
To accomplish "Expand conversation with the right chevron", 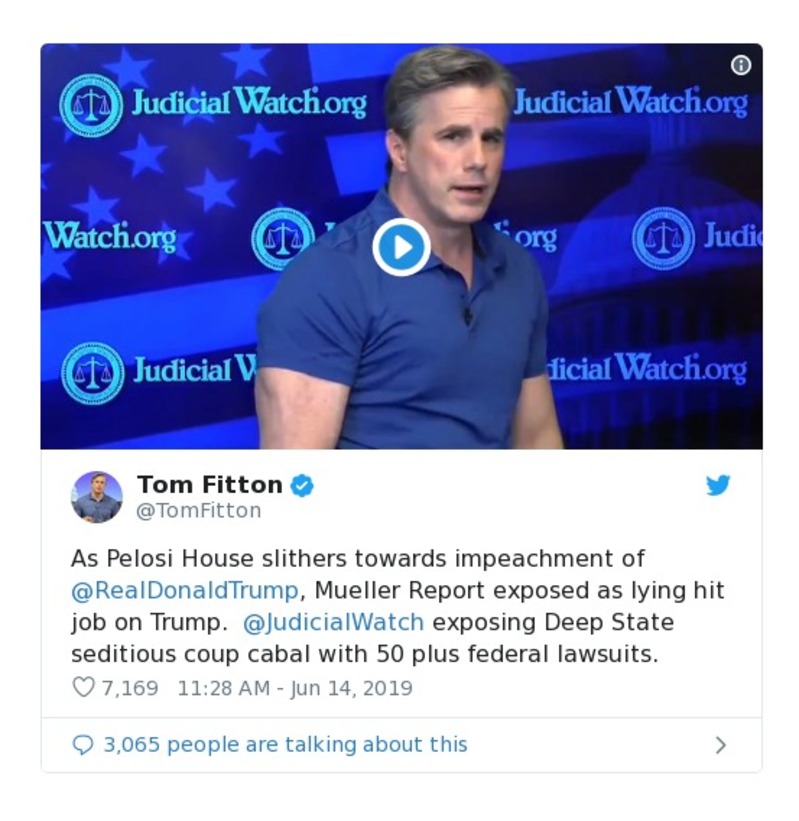I will pos(721,745).
